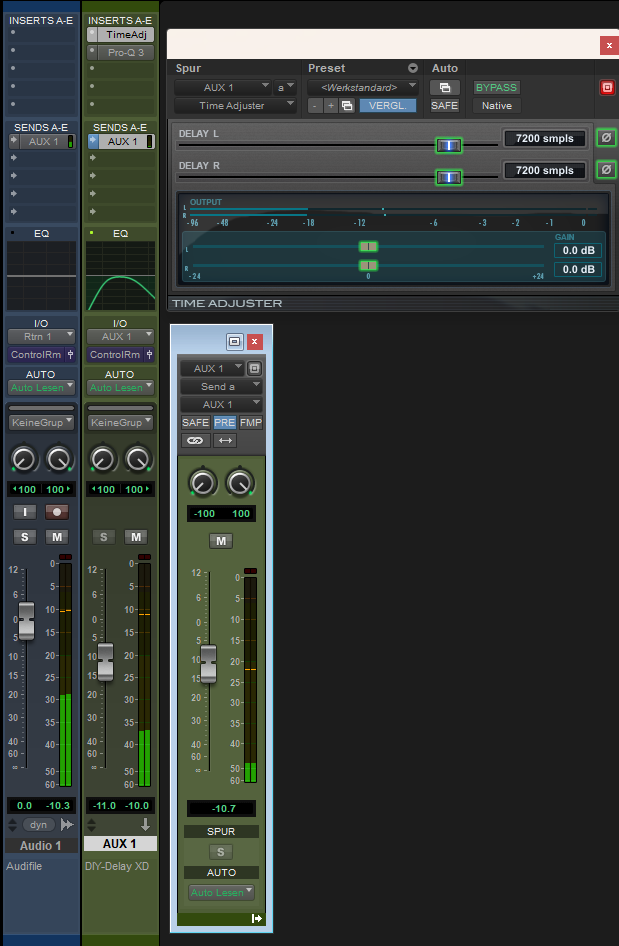Click send AUX 1 arrow on AUX 1 track

click(93, 141)
